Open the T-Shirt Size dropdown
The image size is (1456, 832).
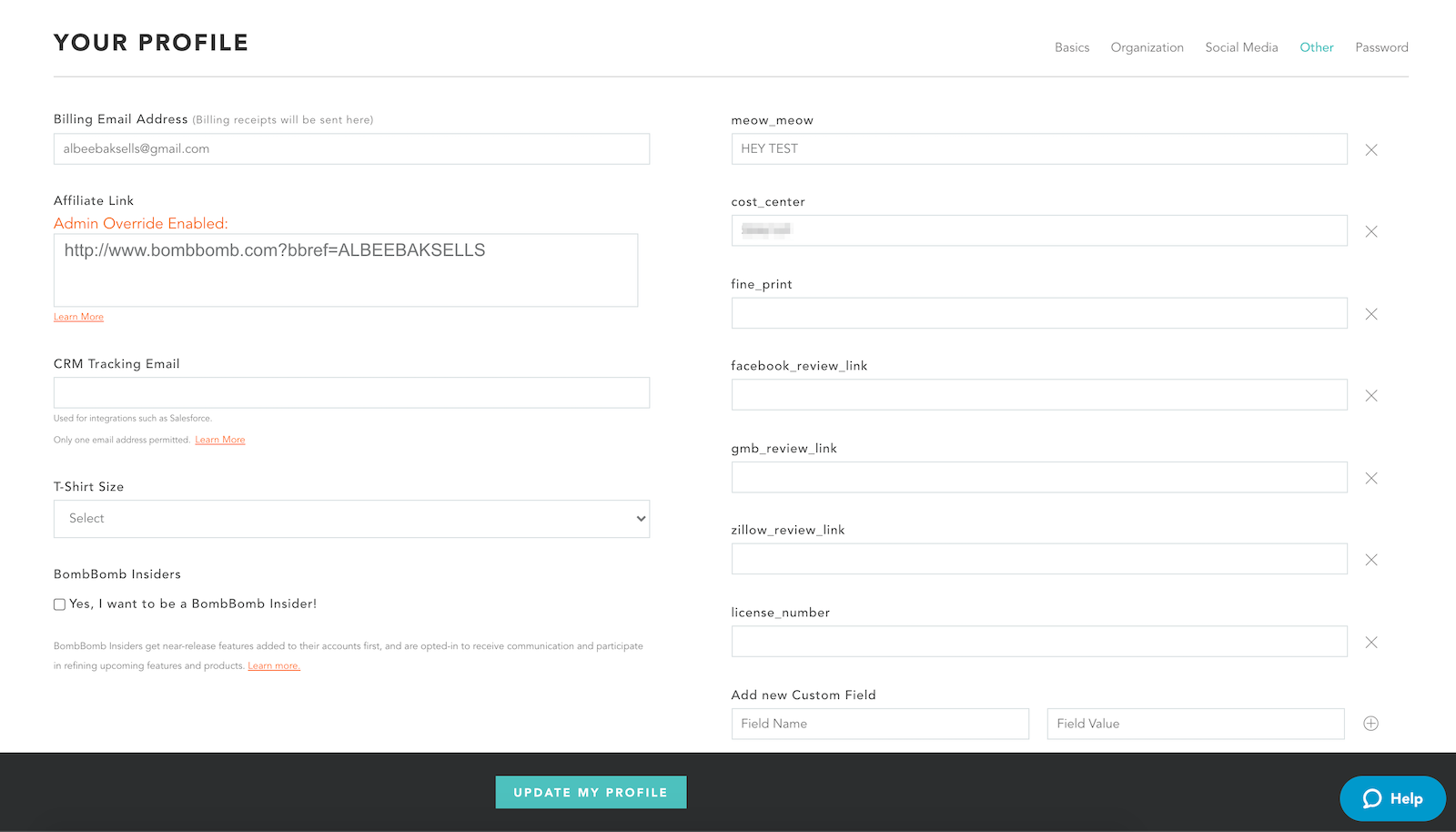(x=351, y=519)
